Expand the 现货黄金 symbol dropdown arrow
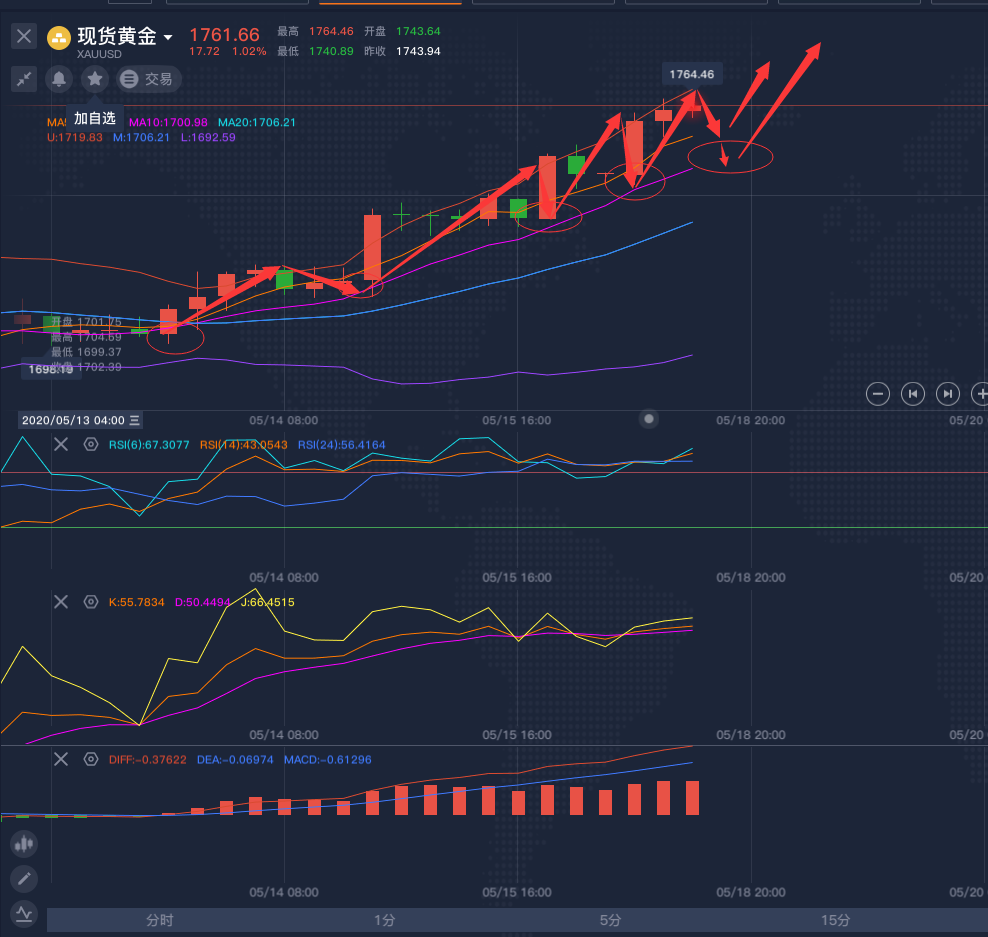This screenshot has height=937, width=988. pyautogui.click(x=168, y=38)
